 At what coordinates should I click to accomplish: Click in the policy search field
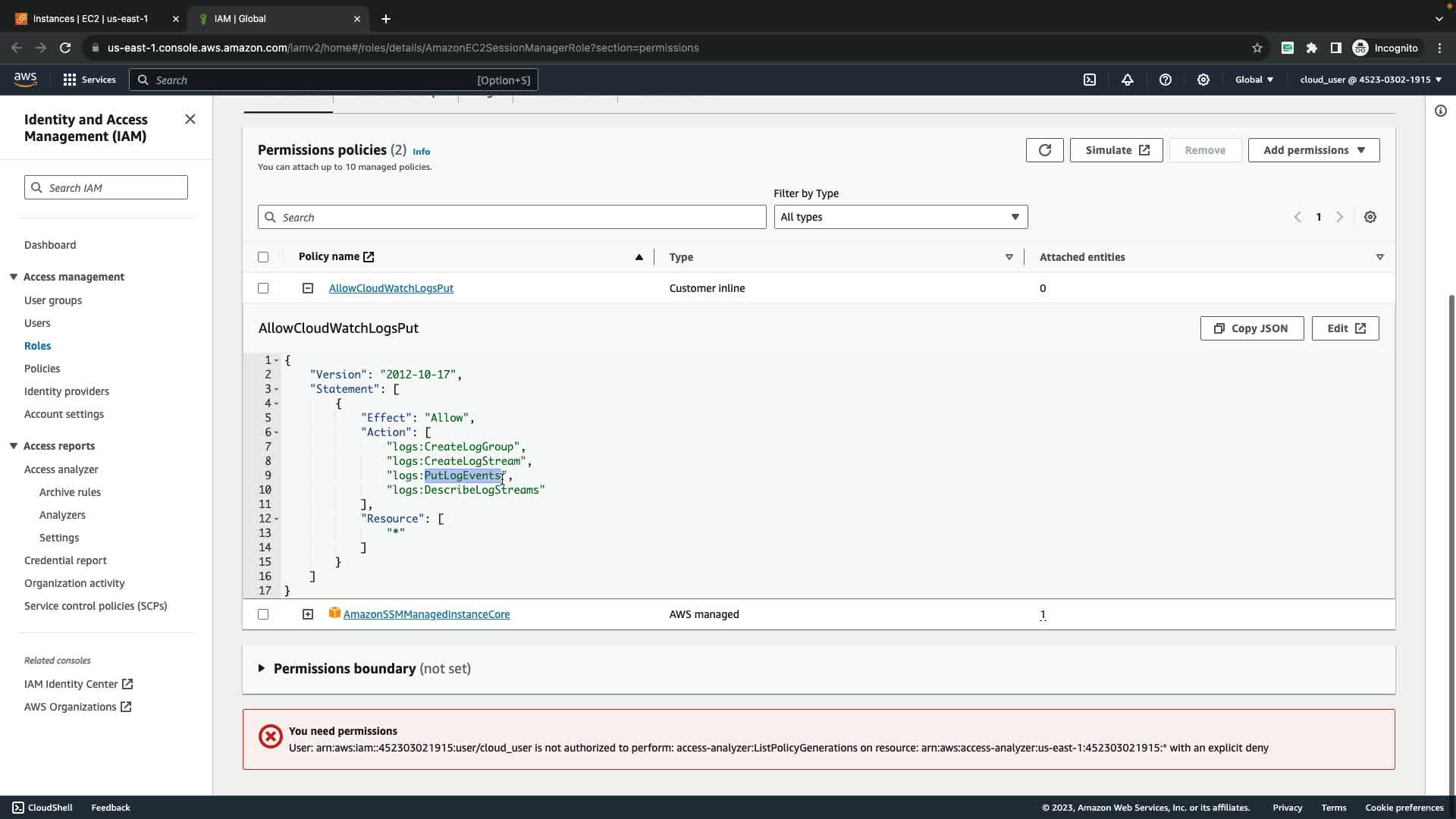click(x=512, y=217)
